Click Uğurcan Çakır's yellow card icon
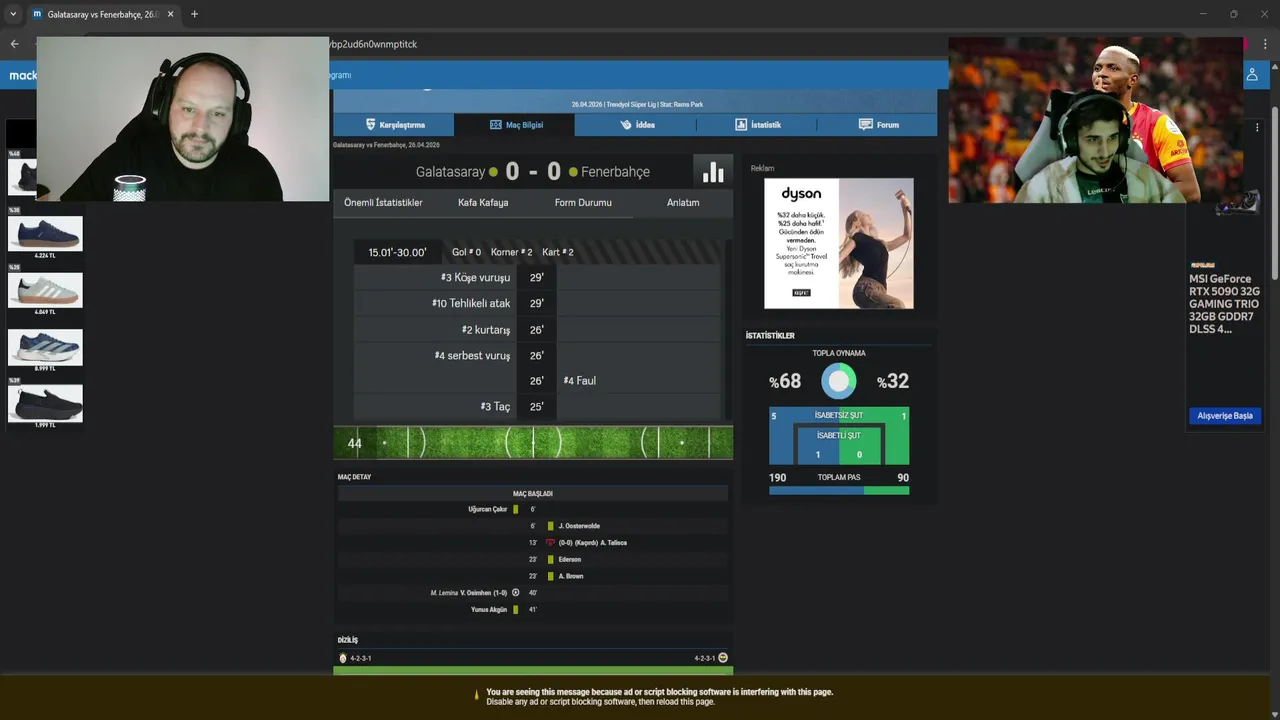This screenshot has height=720, width=1280. point(516,509)
